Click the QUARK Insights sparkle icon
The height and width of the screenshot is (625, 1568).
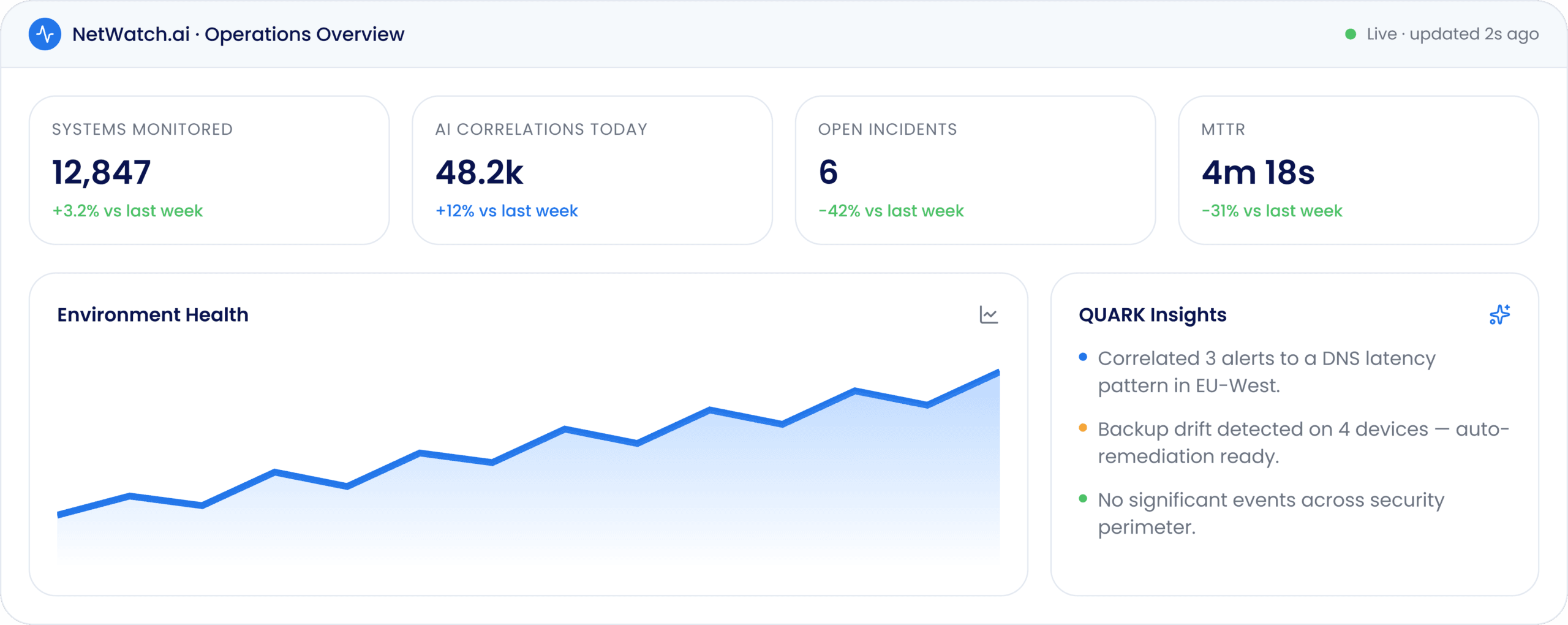coord(1499,314)
